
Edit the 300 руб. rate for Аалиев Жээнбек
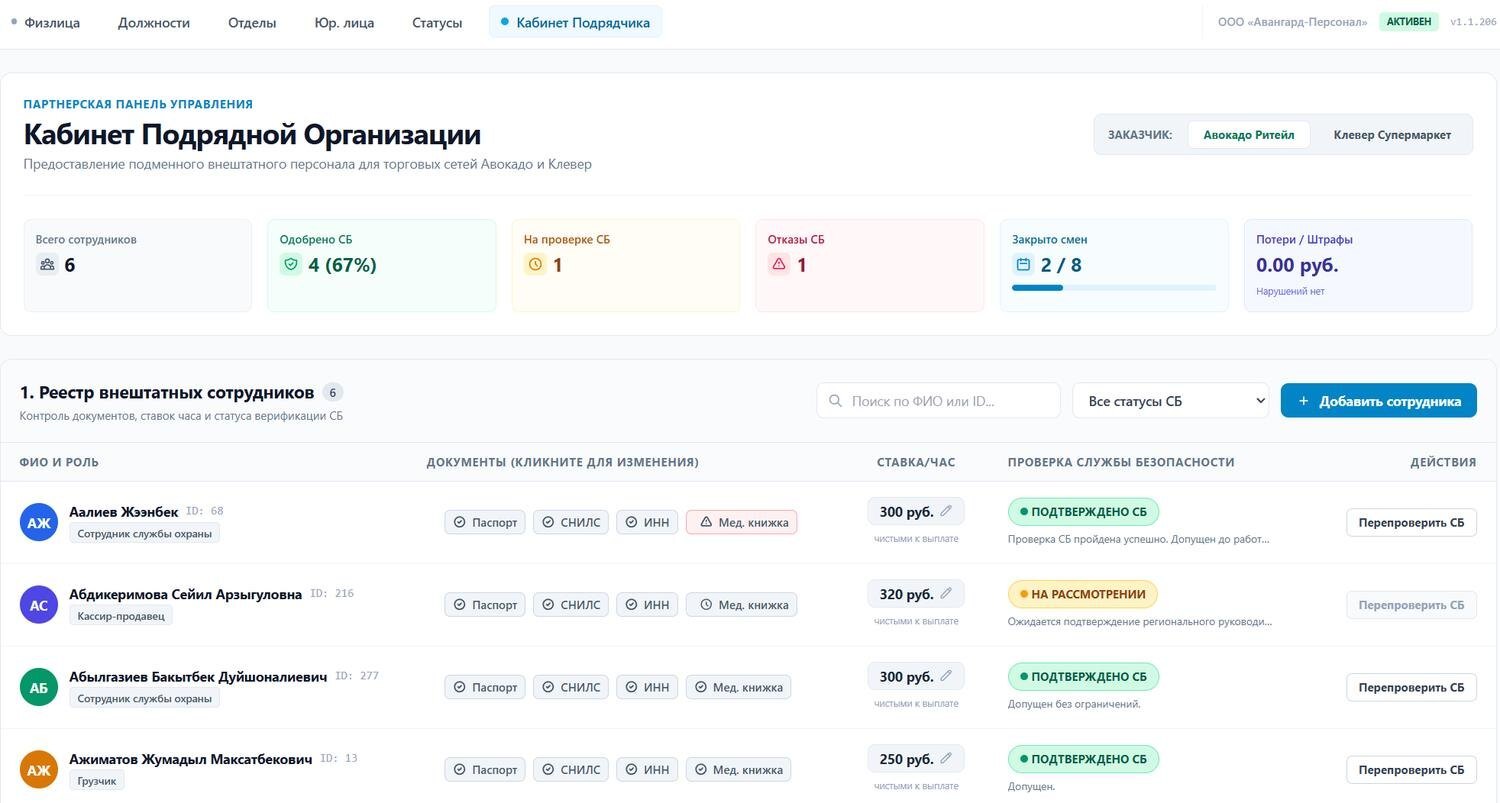click(x=916, y=511)
